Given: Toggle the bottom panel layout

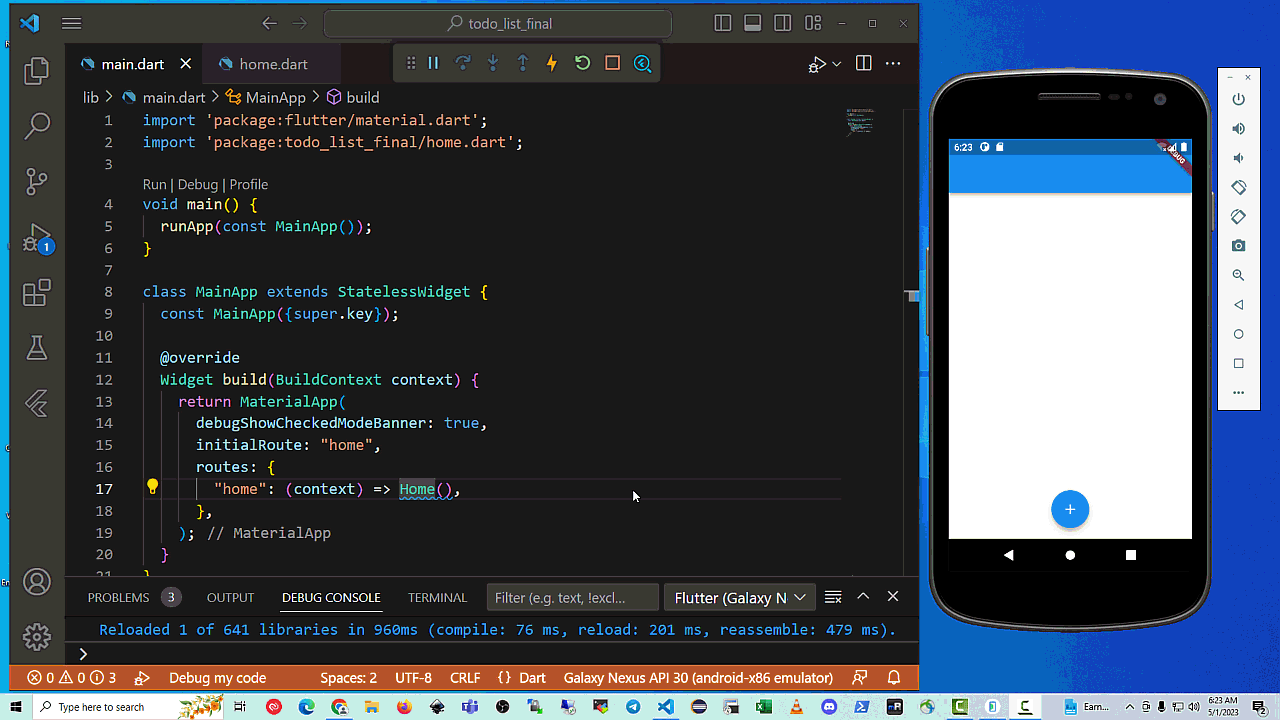Looking at the screenshot, I should 753,23.
